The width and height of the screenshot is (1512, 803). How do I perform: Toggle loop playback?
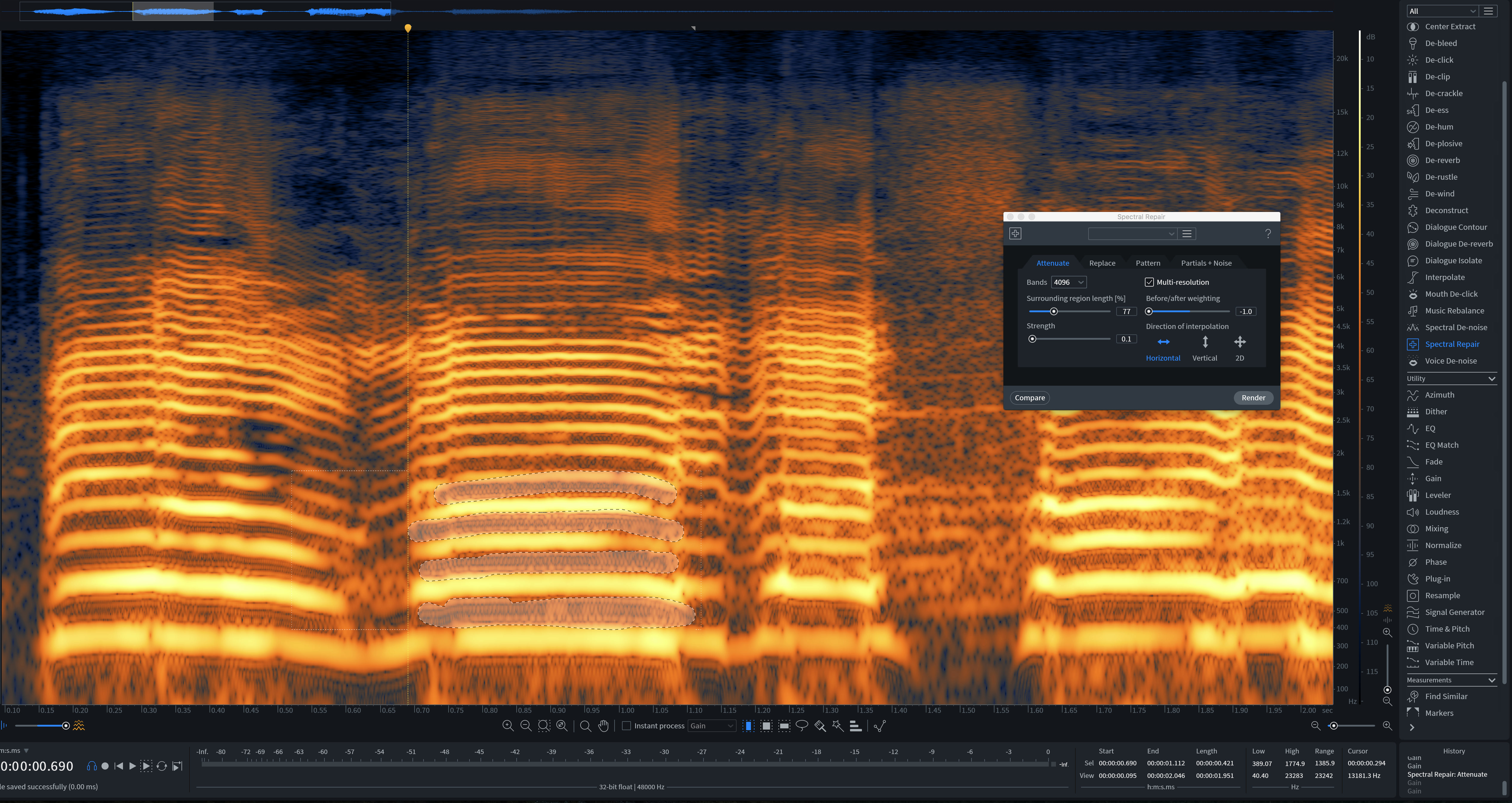point(162,766)
